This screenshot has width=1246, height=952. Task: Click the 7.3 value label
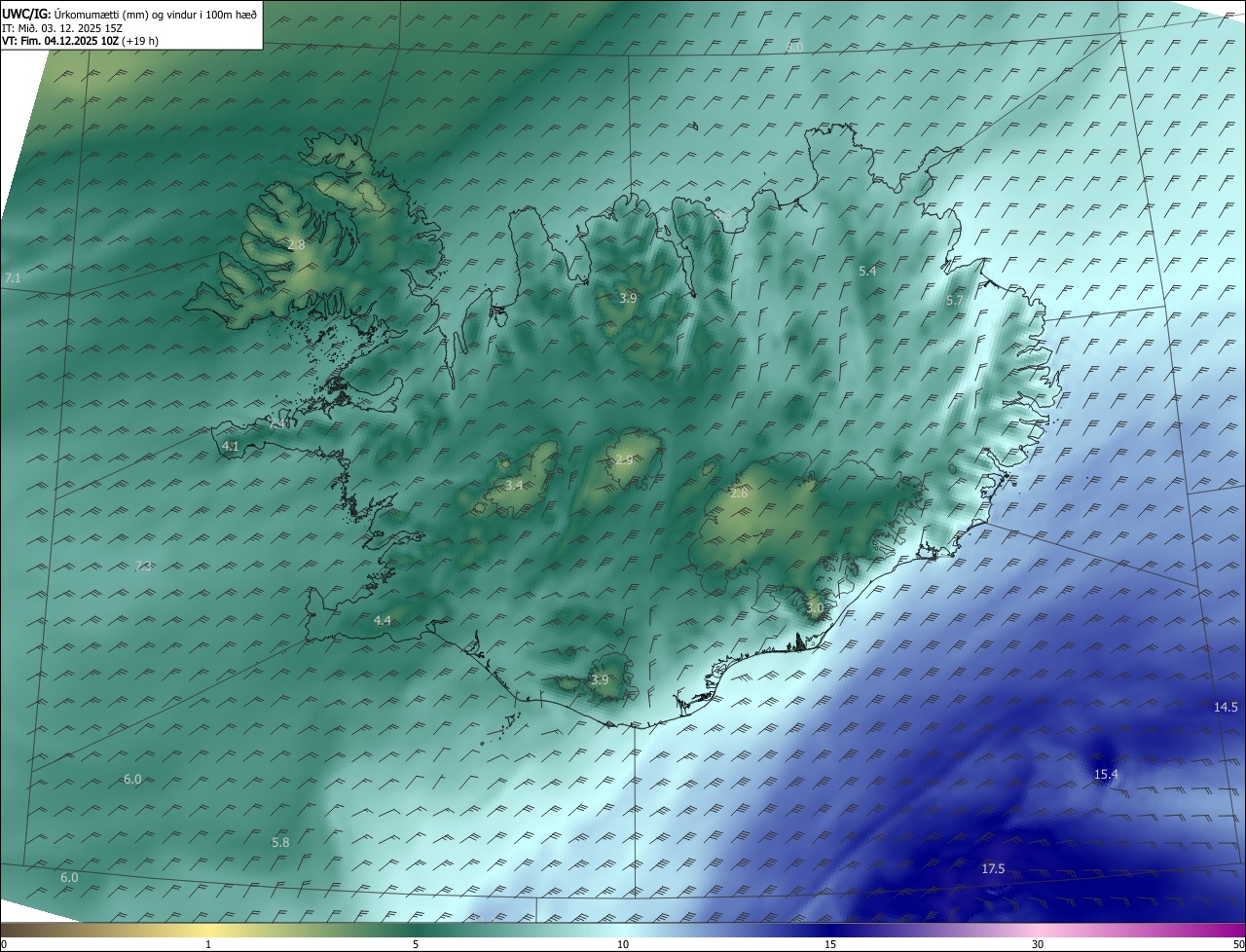pyautogui.click(x=143, y=567)
